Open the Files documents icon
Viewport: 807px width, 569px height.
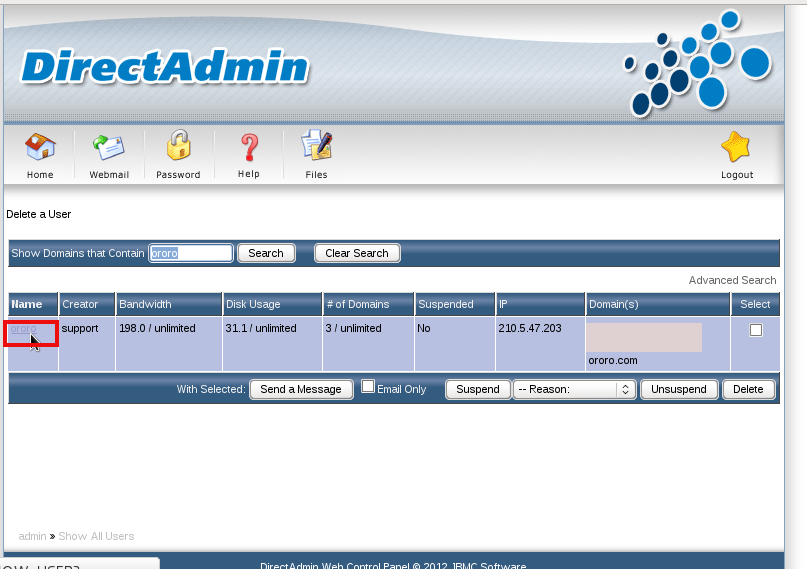click(x=317, y=145)
